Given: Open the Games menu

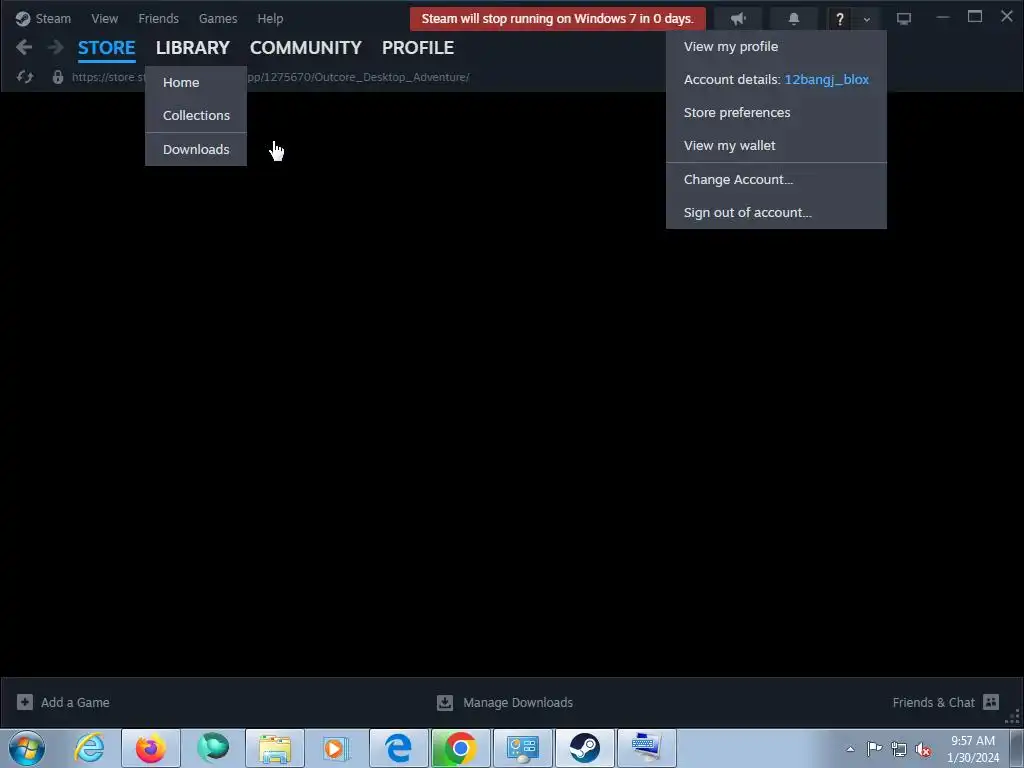Looking at the screenshot, I should (218, 19).
